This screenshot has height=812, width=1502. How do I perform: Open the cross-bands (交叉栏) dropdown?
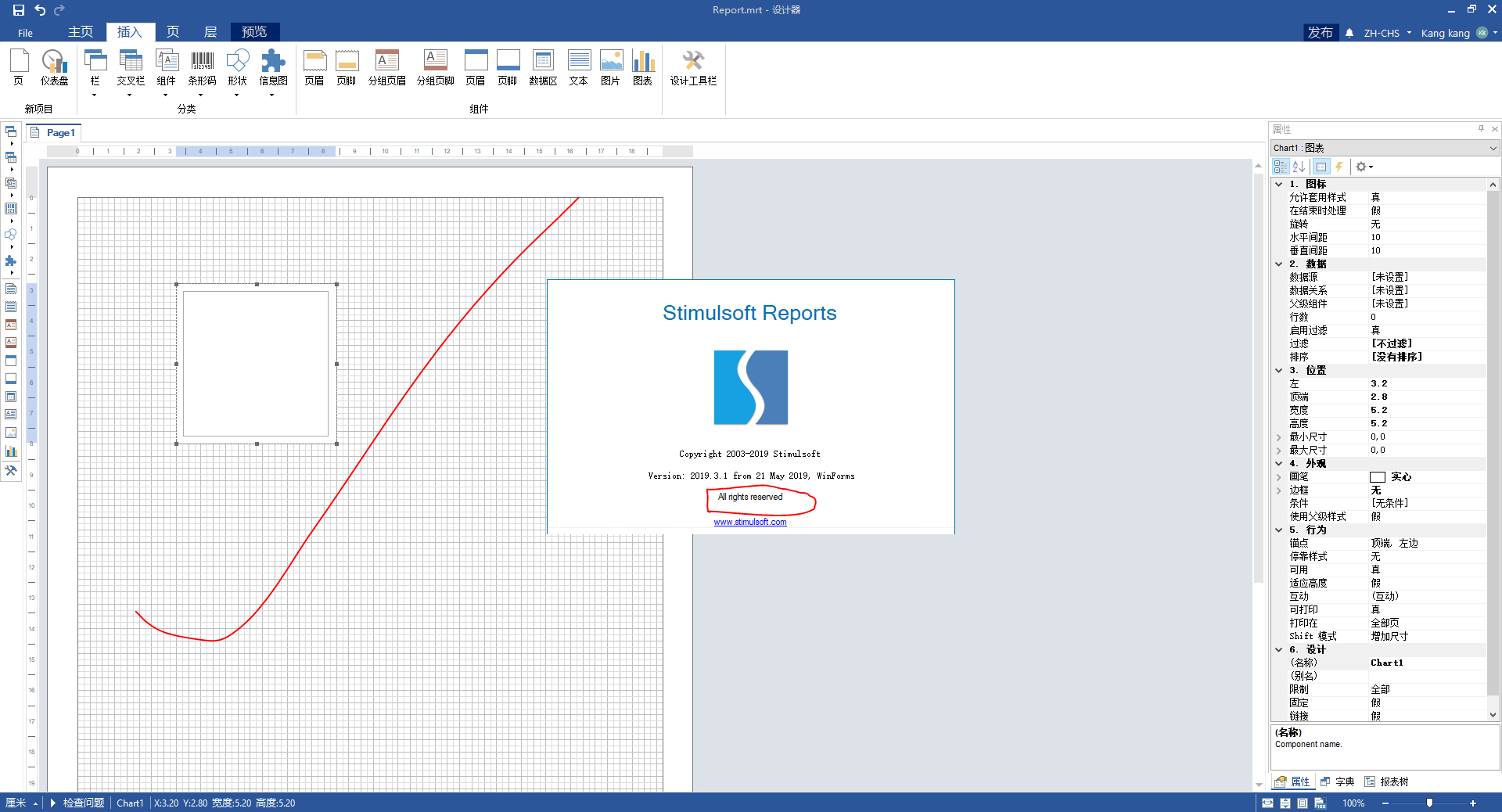(x=131, y=72)
